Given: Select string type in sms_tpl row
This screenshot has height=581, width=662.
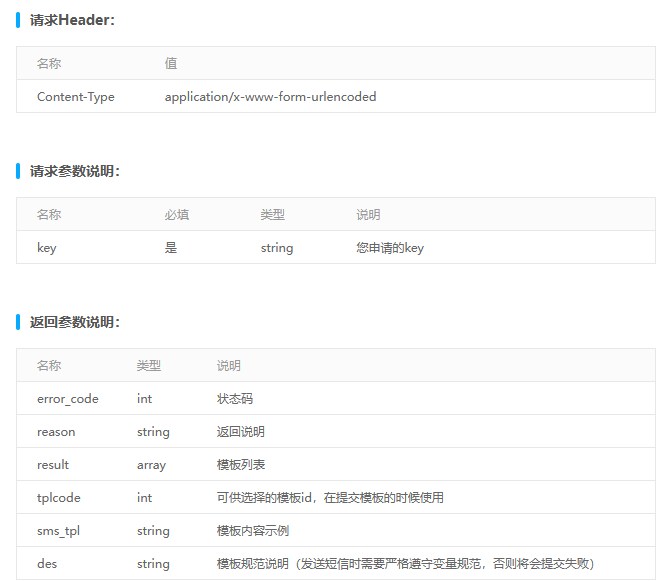Looking at the screenshot, I should [x=153, y=531].
